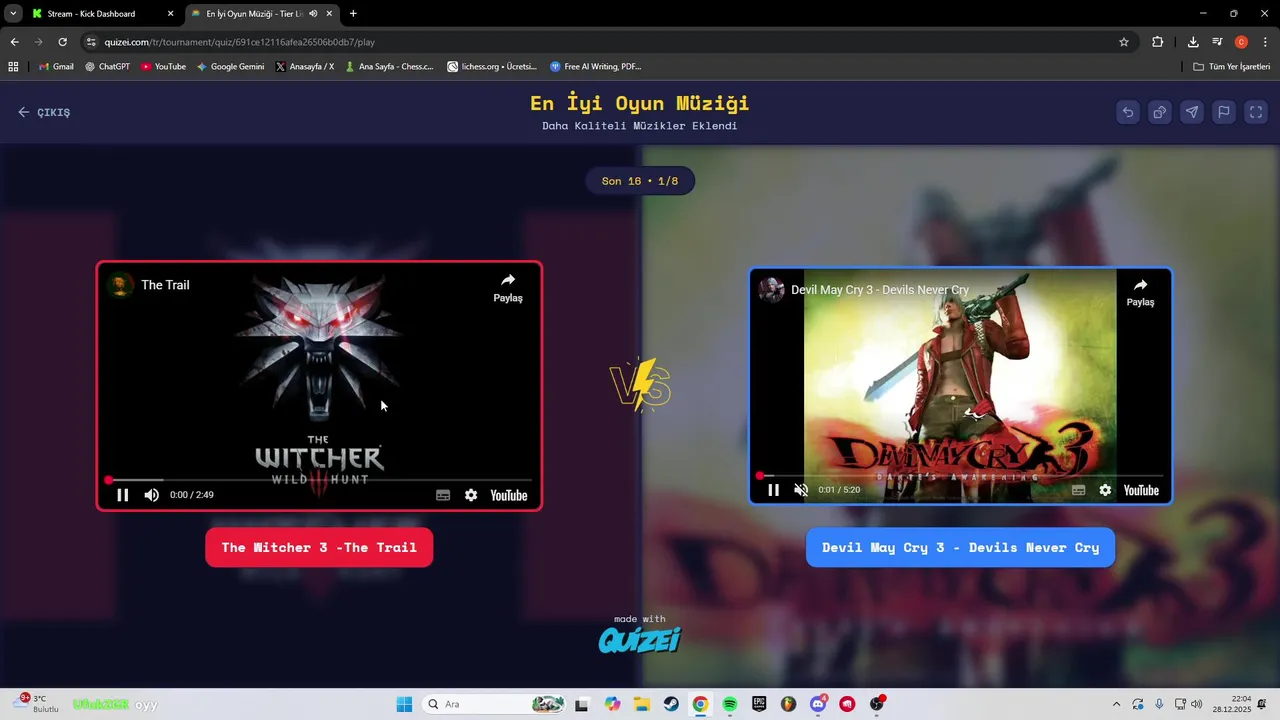This screenshot has height=720, width=1280.
Task: Enter fullscreen with the Quizei expand icon
Action: click(x=1256, y=112)
